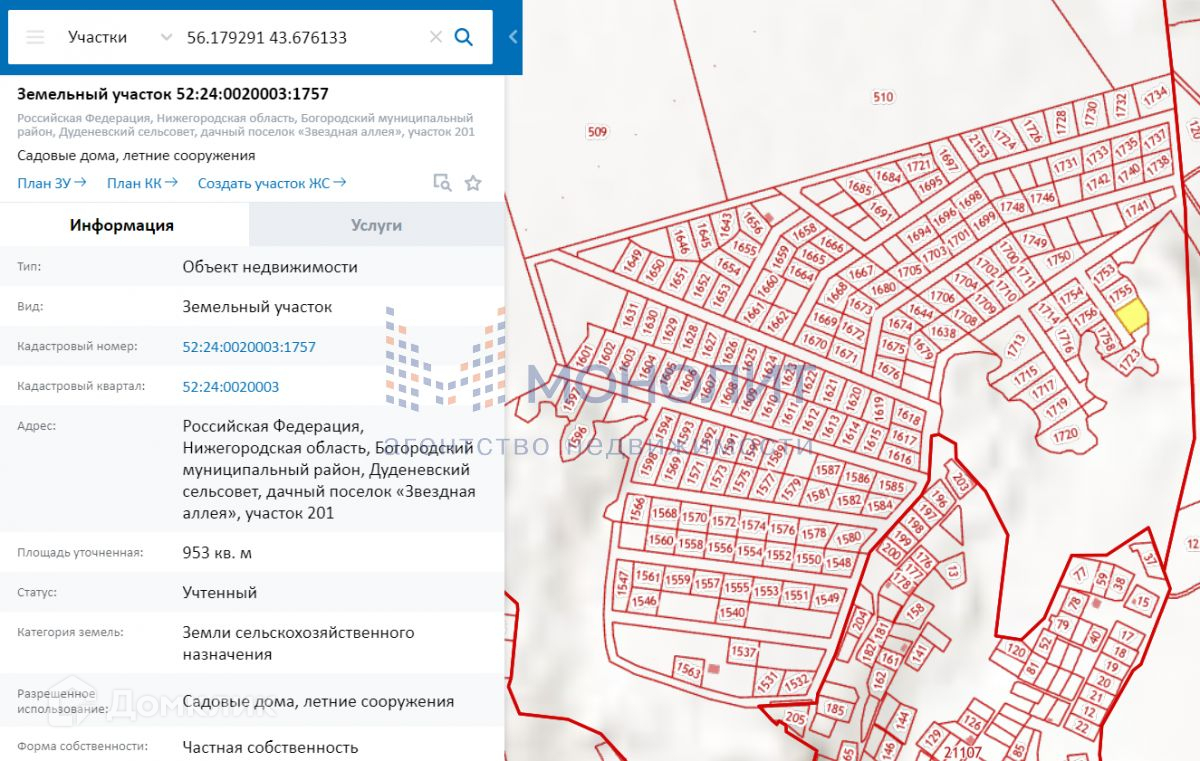Viewport: 1200px width, 761px height.
Task: Switch to the Услуги tab
Action: (x=377, y=225)
